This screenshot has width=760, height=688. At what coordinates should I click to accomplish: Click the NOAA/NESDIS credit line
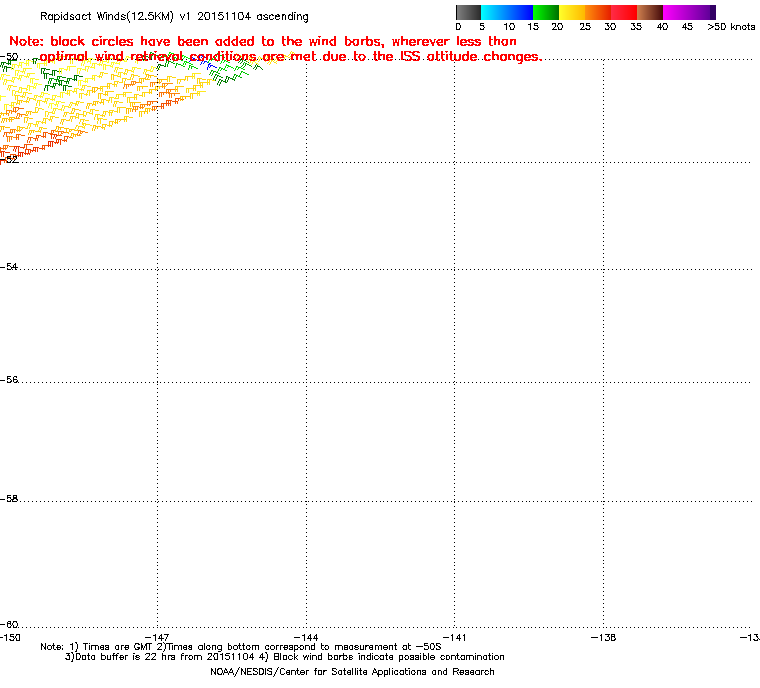pyautogui.click(x=352, y=672)
